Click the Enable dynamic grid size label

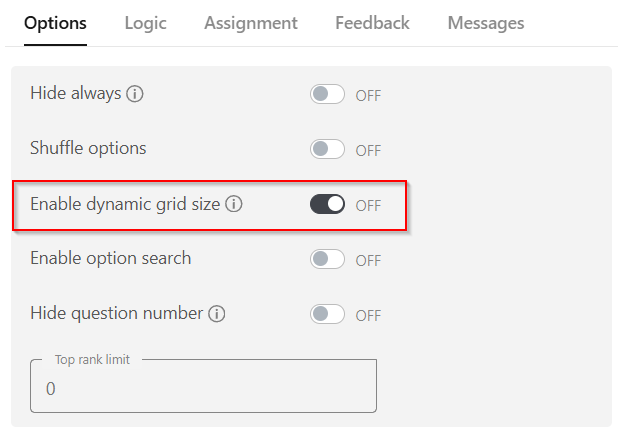125,204
